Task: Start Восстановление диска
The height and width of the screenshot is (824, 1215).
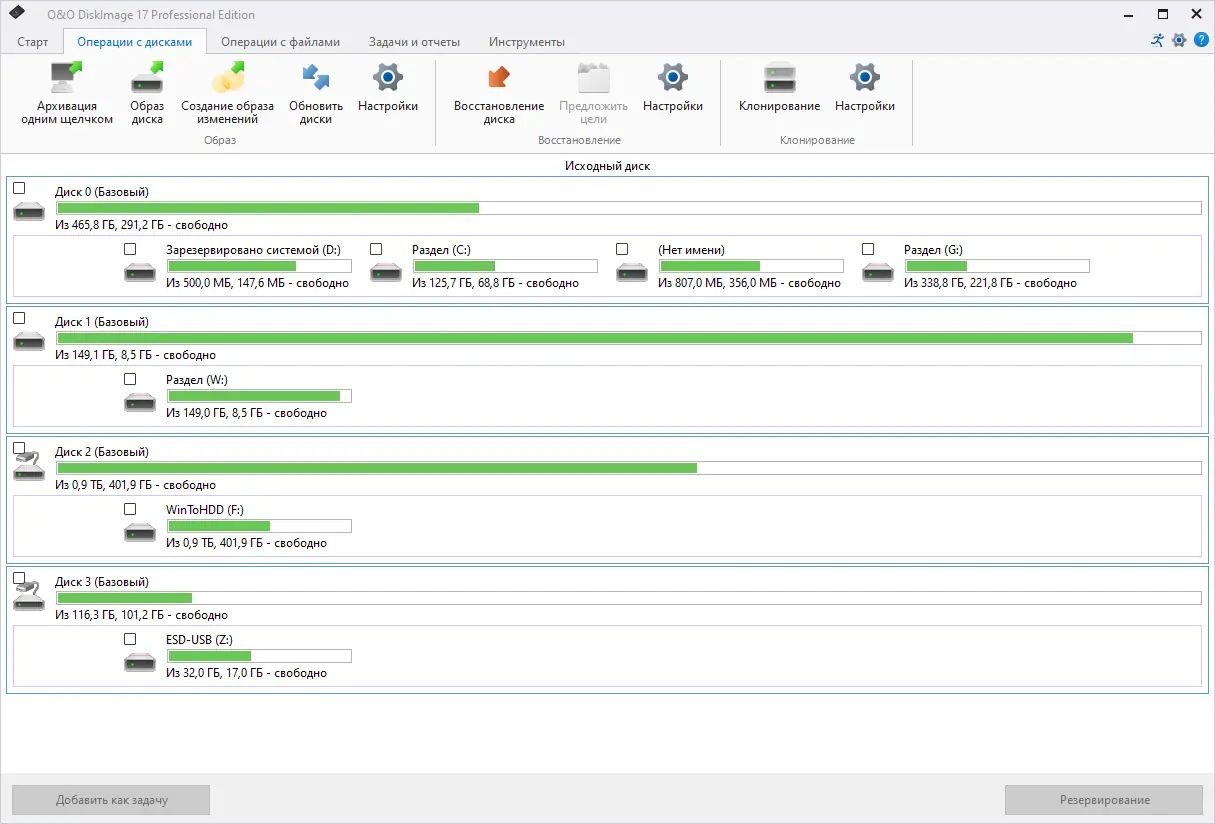Action: click(499, 94)
